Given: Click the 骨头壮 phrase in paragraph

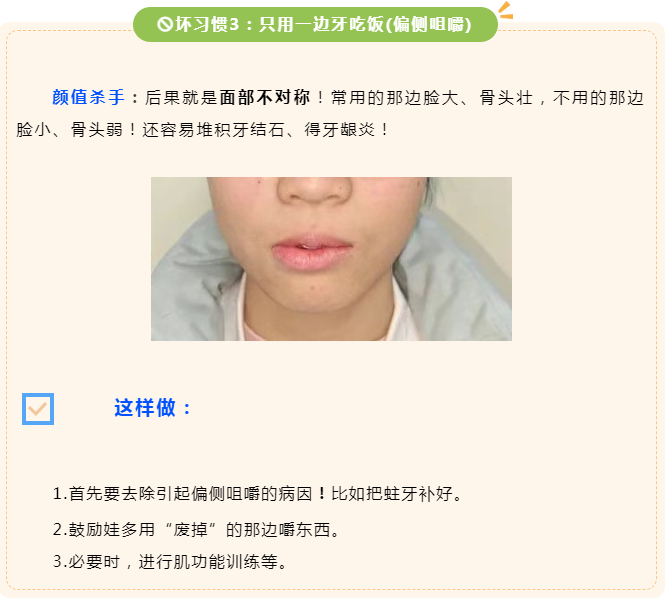Looking at the screenshot, I should point(506,98).
